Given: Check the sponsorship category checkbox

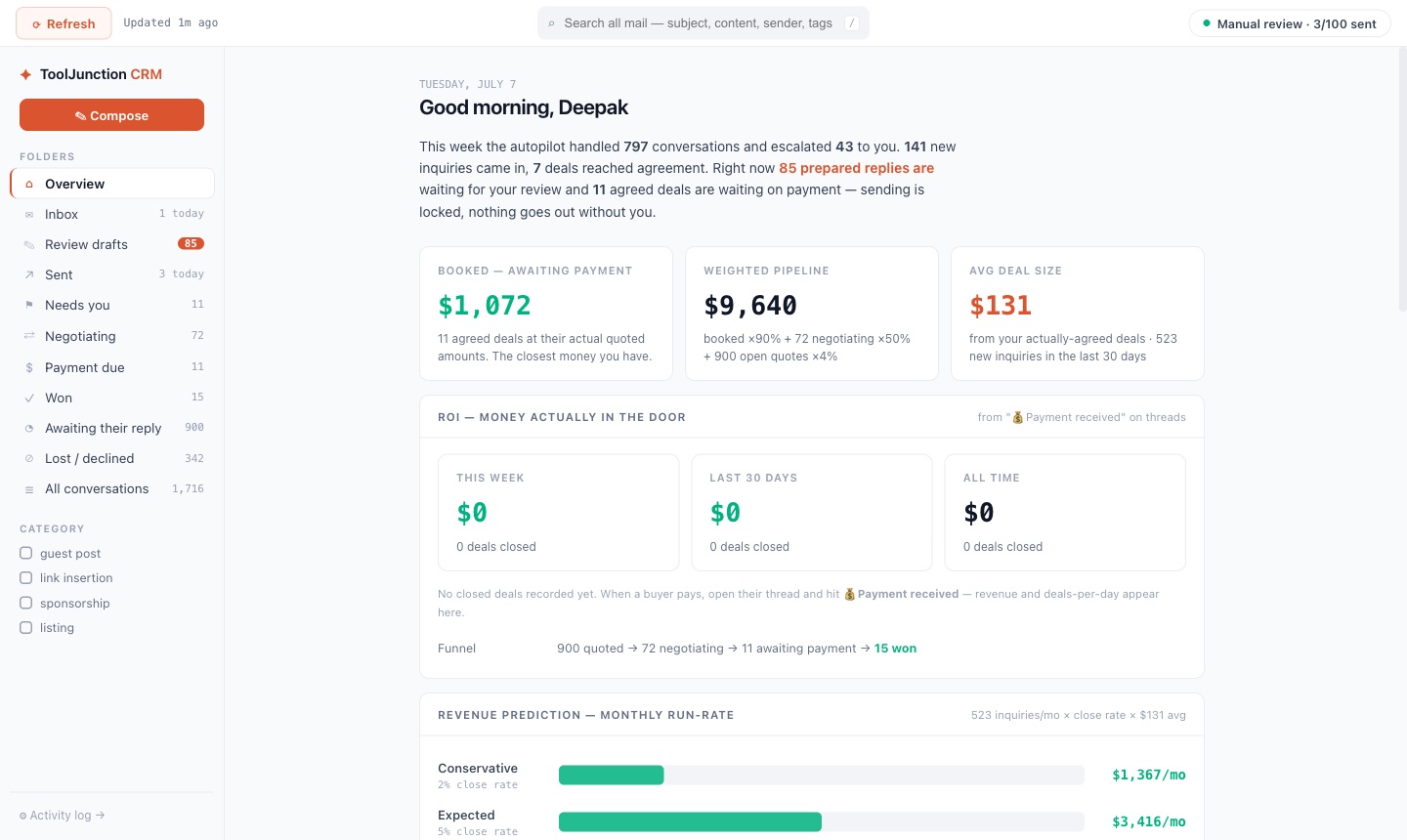Looking at the screenshot, I should [26, 603].
